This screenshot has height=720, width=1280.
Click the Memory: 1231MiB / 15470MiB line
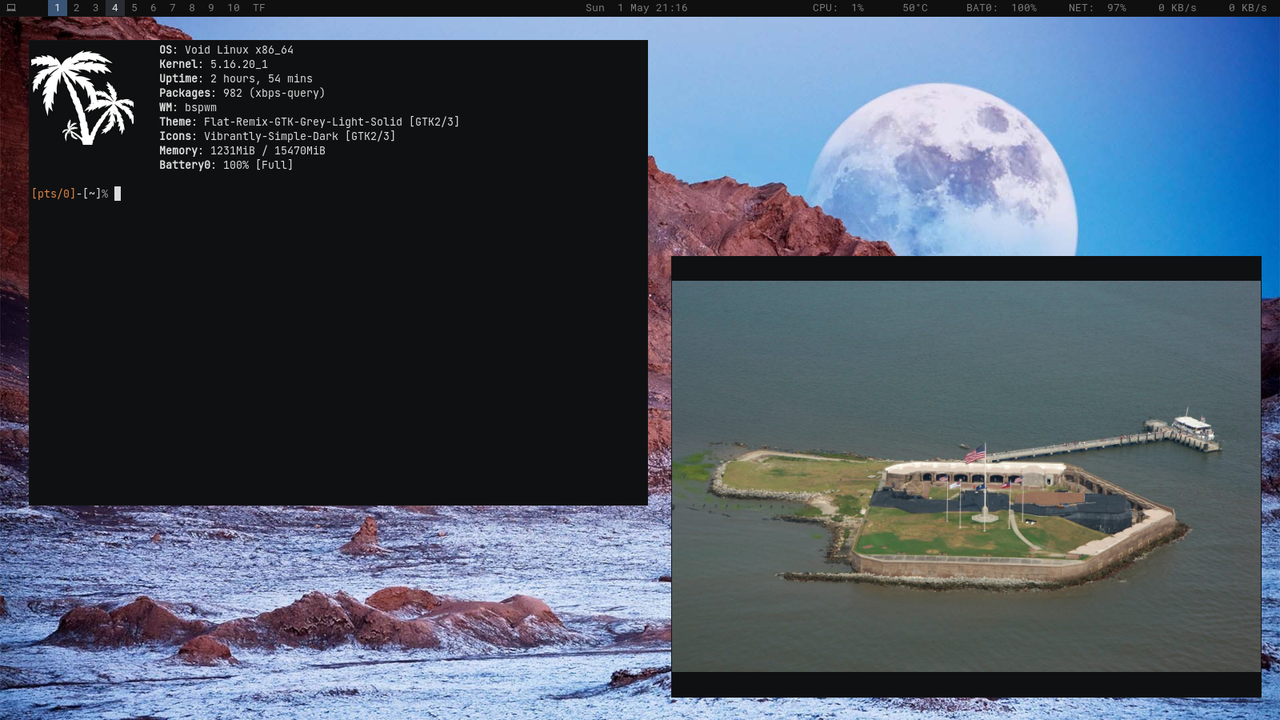point(242,151)
